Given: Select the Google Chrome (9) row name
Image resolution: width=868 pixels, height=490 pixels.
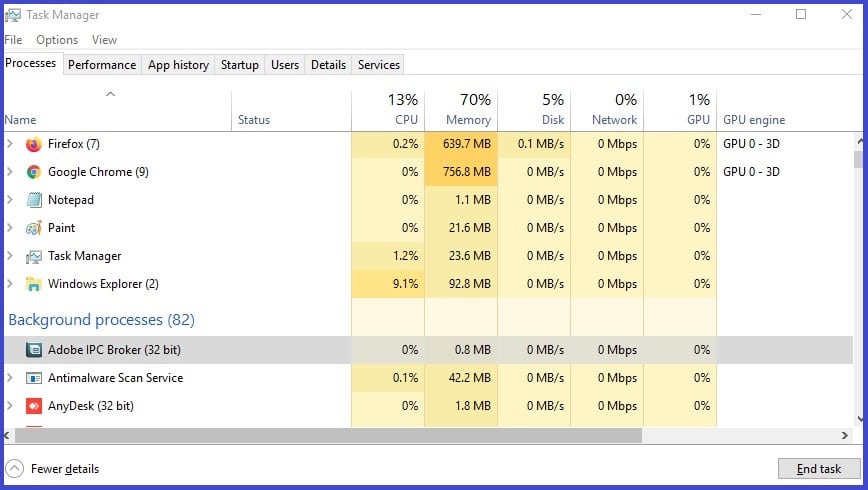Looking at the screenshot, I should 98,172.
